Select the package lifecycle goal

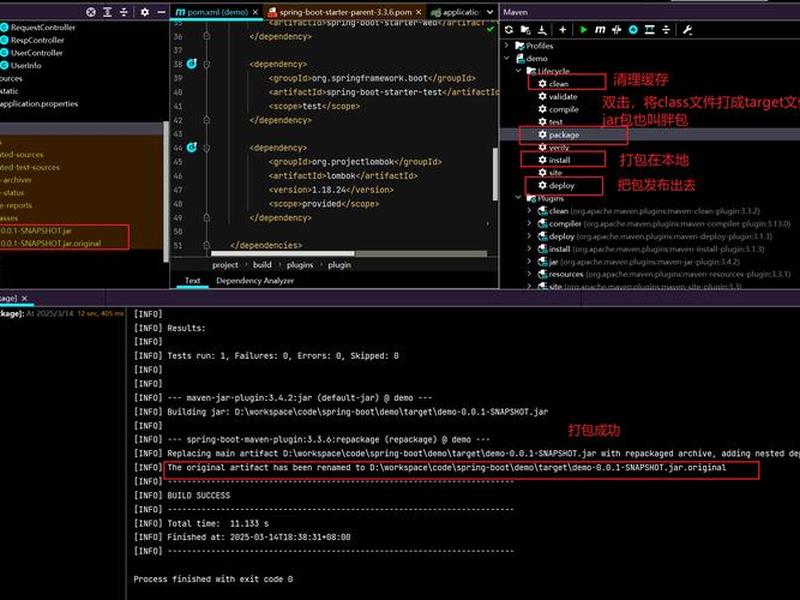[559, 135]
